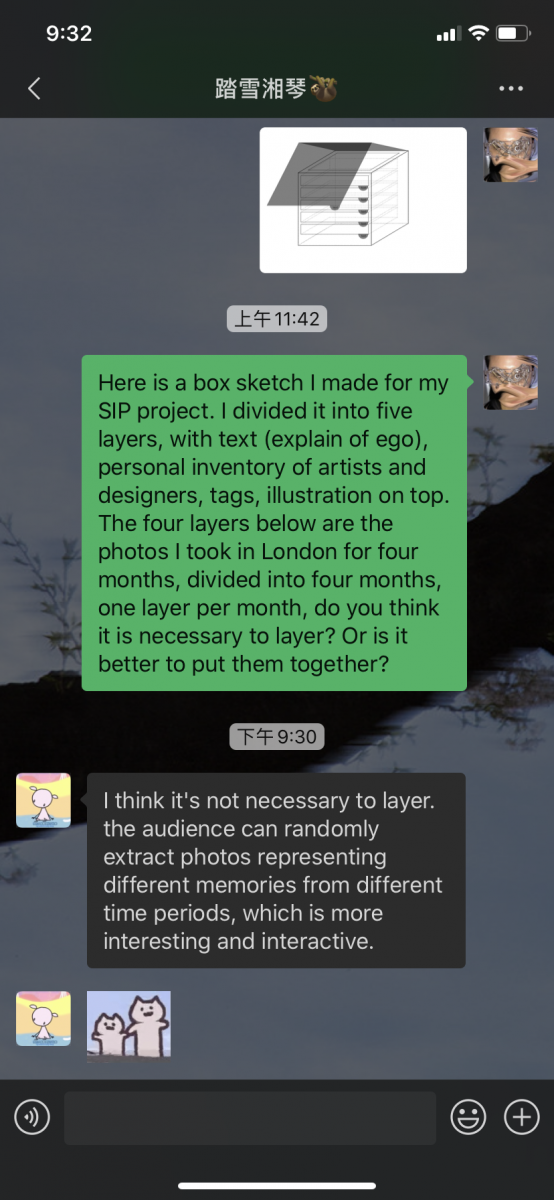Screen dimensions: 554x1200
Task: Select the gray 'not necessary to layer' reply
Action: (276, 870)
